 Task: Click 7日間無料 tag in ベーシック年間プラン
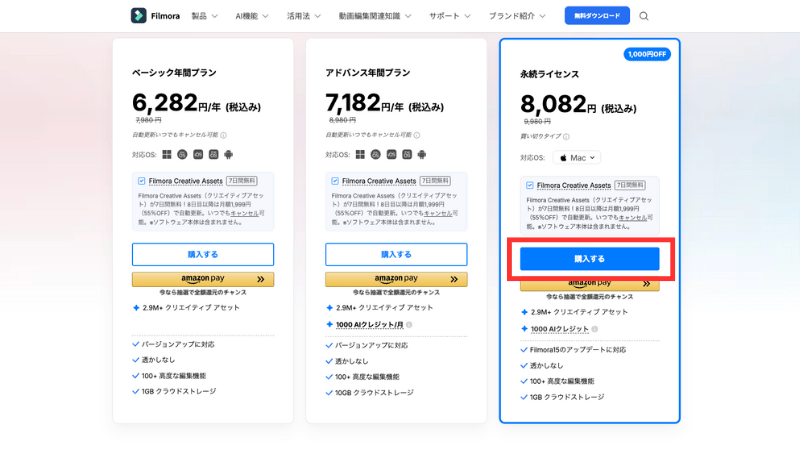coord(242,181)
